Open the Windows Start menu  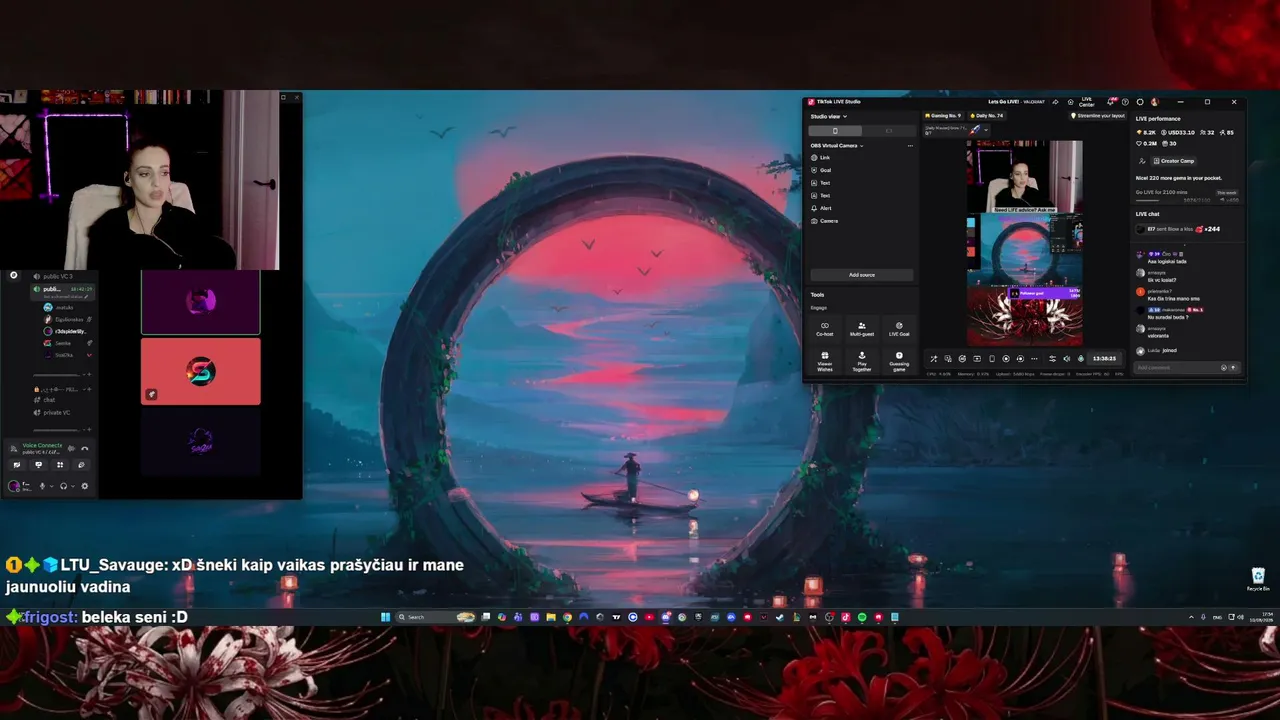coord(385,617)
